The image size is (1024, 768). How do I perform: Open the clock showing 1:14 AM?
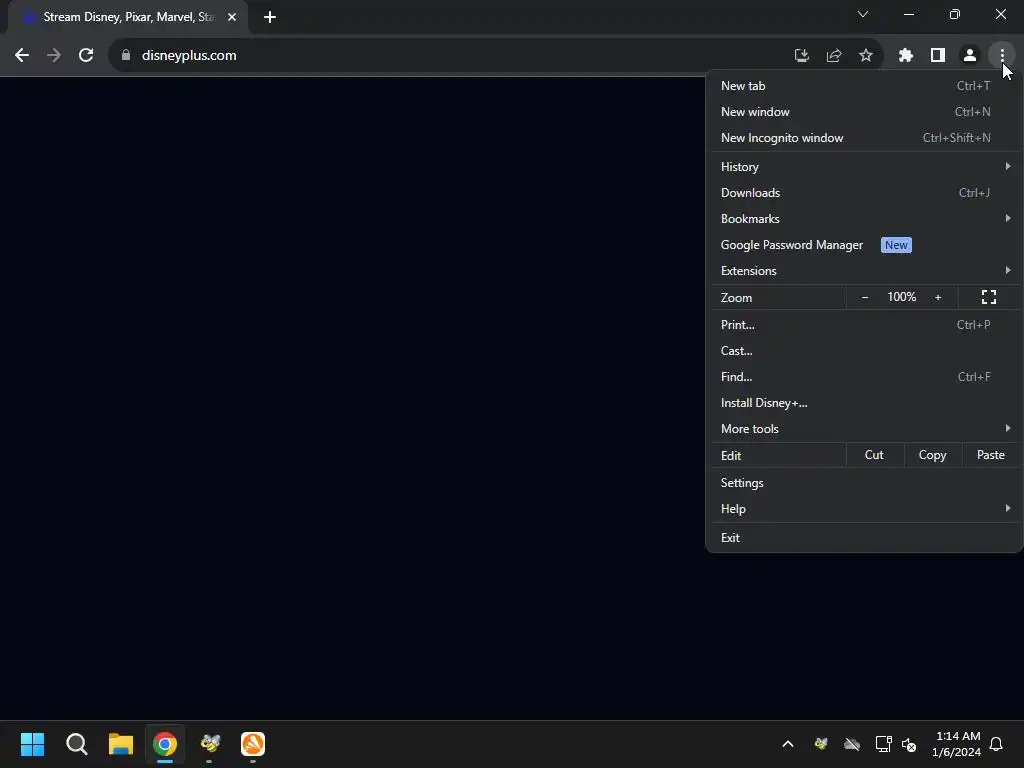point(957,744)
